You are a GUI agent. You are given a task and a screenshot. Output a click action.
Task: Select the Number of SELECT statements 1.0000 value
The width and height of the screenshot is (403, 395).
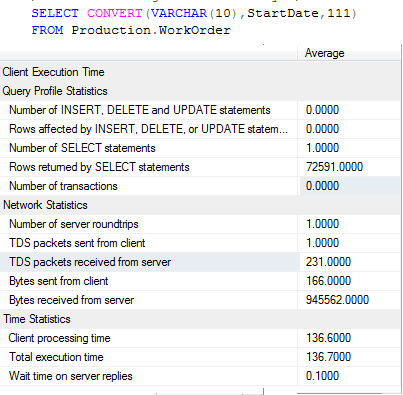[x=322, y=148]
